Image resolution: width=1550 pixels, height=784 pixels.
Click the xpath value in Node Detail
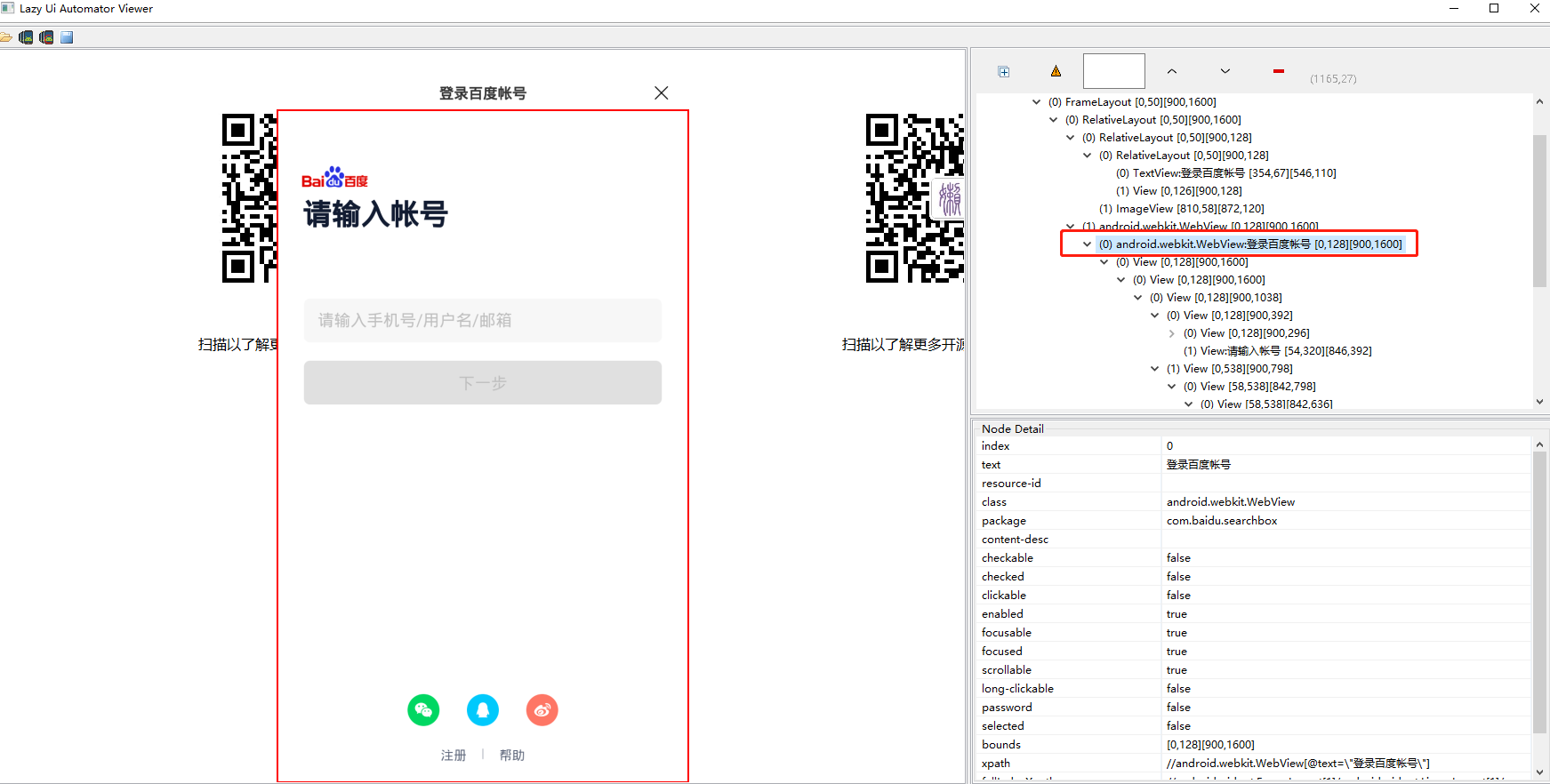click(x=1298, y=764)
